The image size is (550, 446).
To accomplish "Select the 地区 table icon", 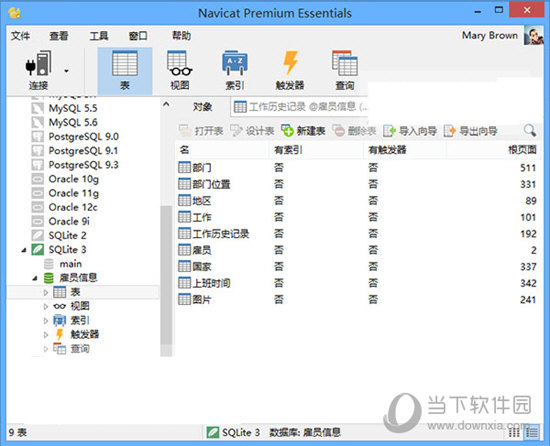I will (x=185, y=201).
